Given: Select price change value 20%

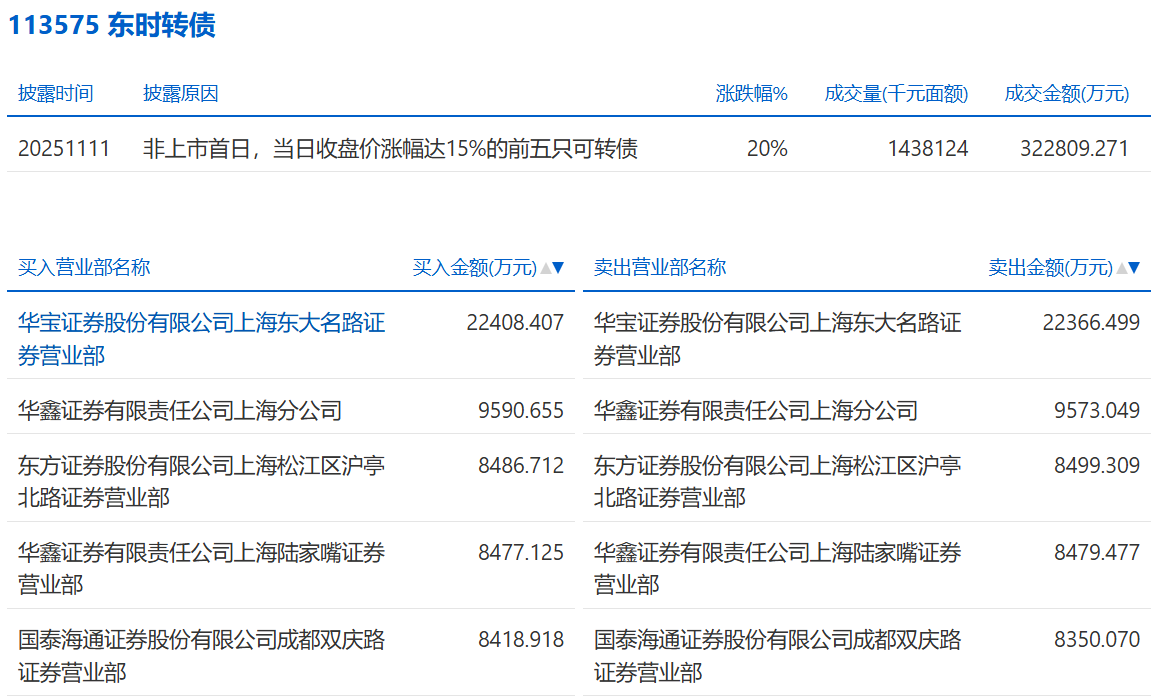Looking at the screenshot, I should pyautogui.click(x=767, y=149).
